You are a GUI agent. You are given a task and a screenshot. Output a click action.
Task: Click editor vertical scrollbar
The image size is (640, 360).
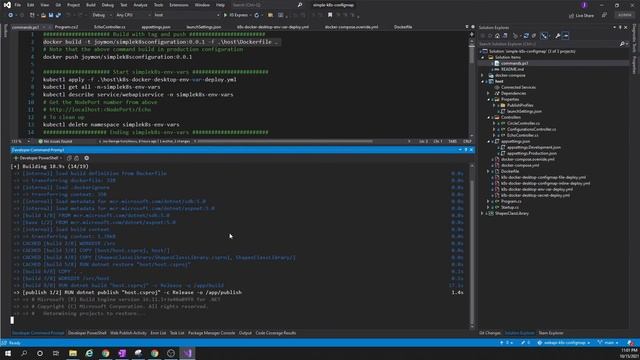point(472,86)
